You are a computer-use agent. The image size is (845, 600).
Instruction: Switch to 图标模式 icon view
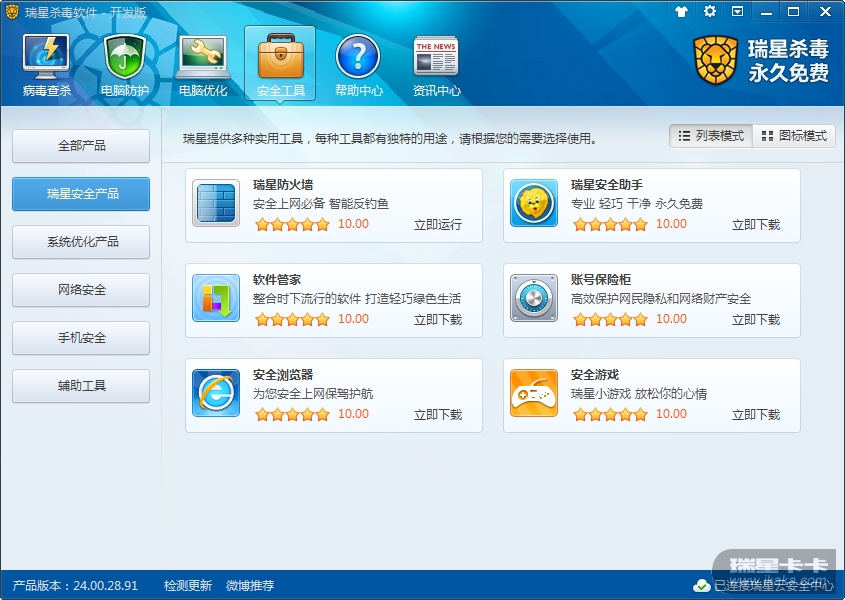(x=794, y=136)
